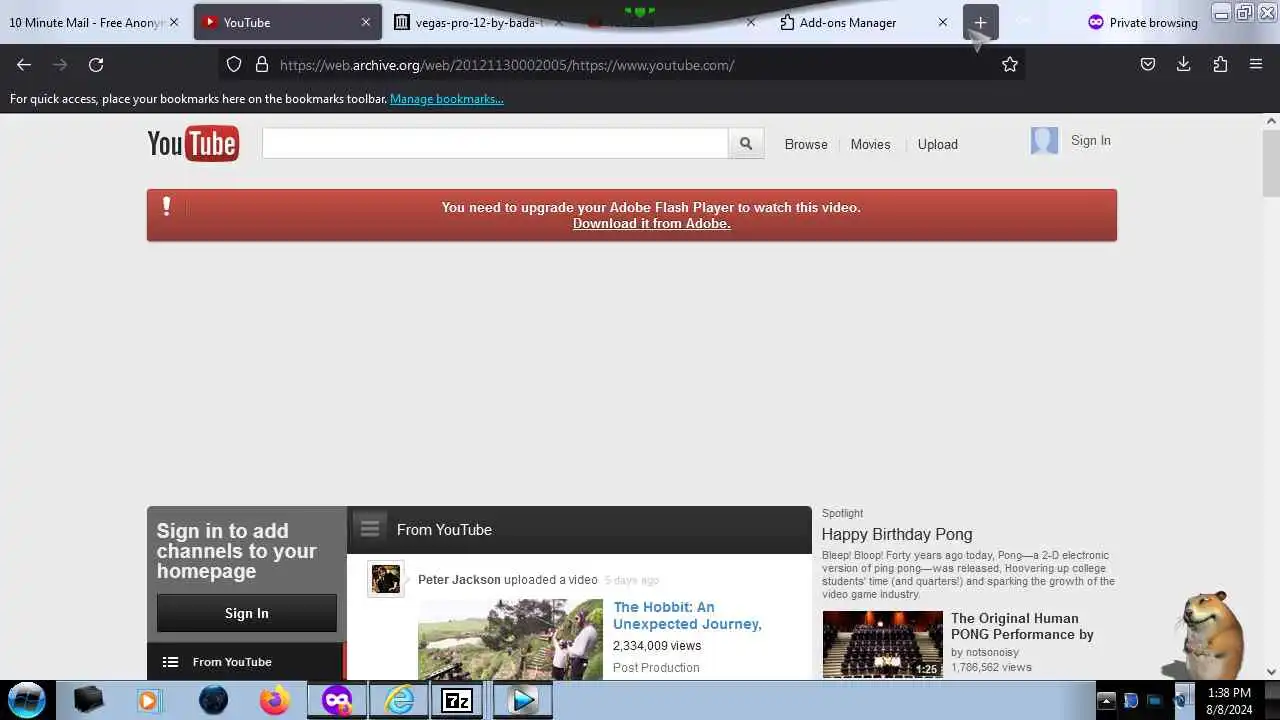
Task: Click the notsonoisy uploader name
Action: [x=991, y=652]
